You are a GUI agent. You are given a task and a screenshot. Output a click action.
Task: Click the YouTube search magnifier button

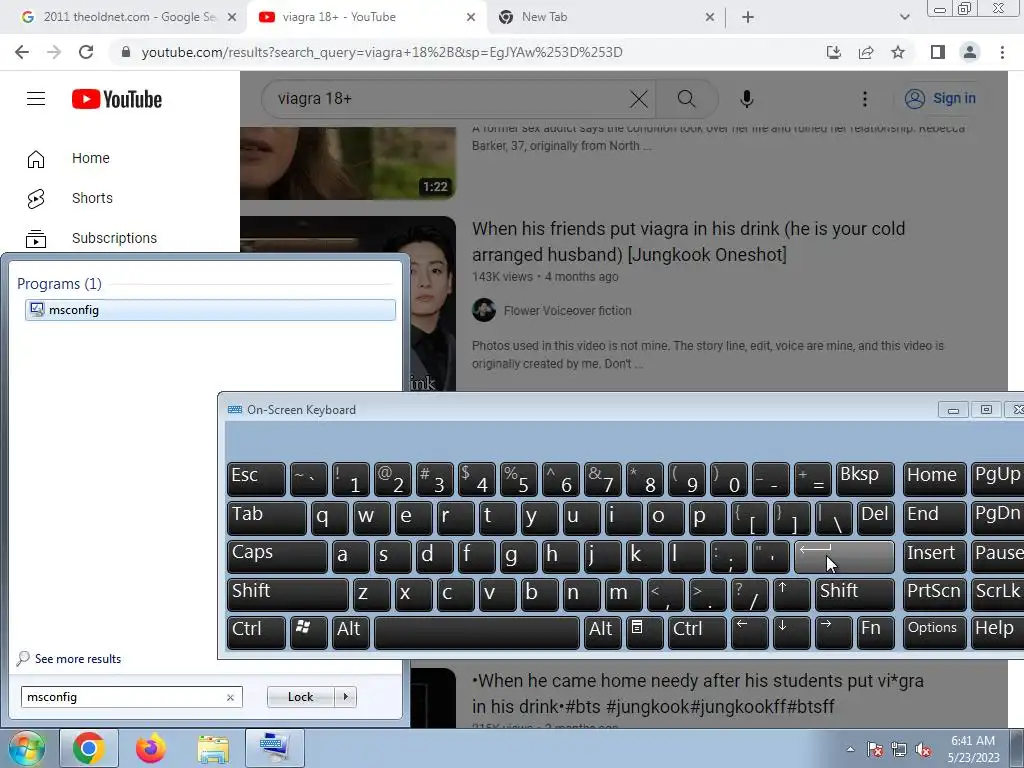click(686, 99)
